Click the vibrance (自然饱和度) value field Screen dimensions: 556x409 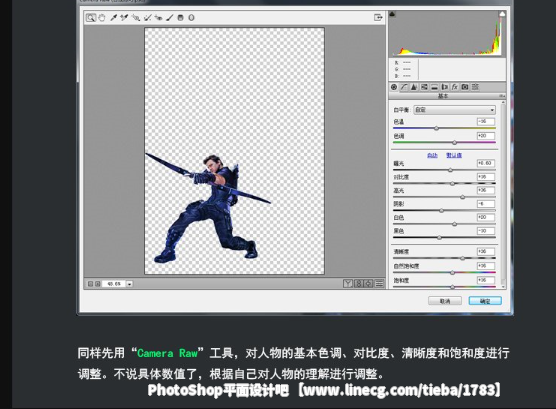coord(486,266)
